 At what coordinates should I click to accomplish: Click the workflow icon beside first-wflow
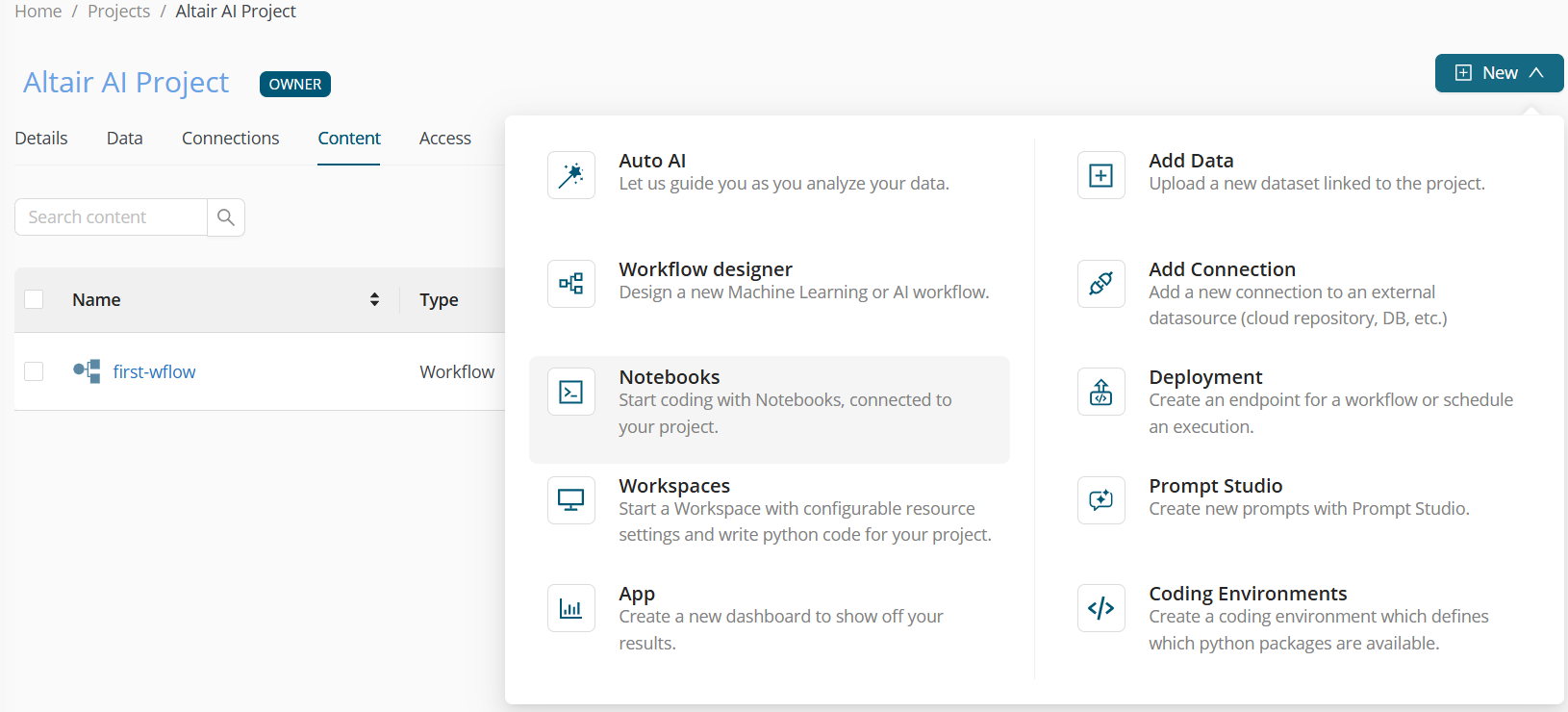(x=87, y=371)
